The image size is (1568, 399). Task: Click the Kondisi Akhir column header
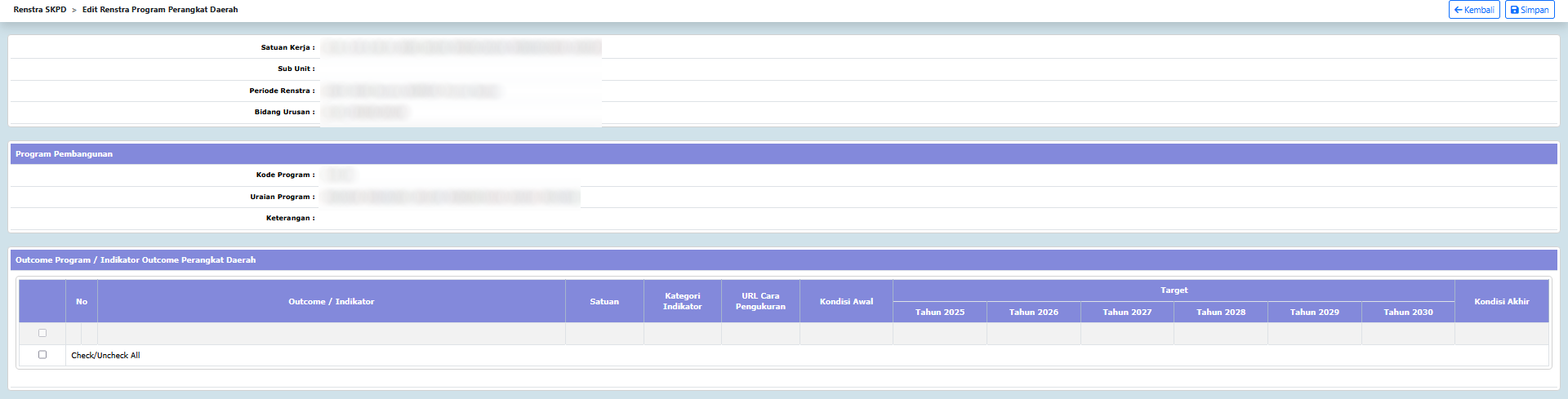point(1502,301)
